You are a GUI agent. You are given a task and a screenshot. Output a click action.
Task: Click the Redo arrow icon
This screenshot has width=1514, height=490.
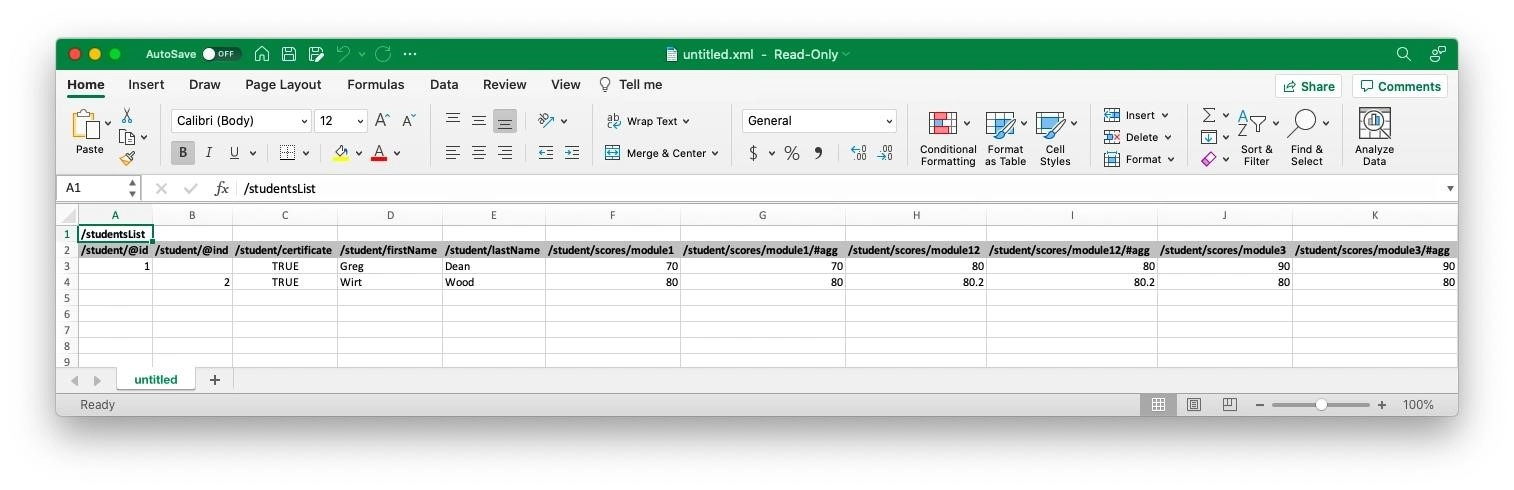[x=382, y=54]
